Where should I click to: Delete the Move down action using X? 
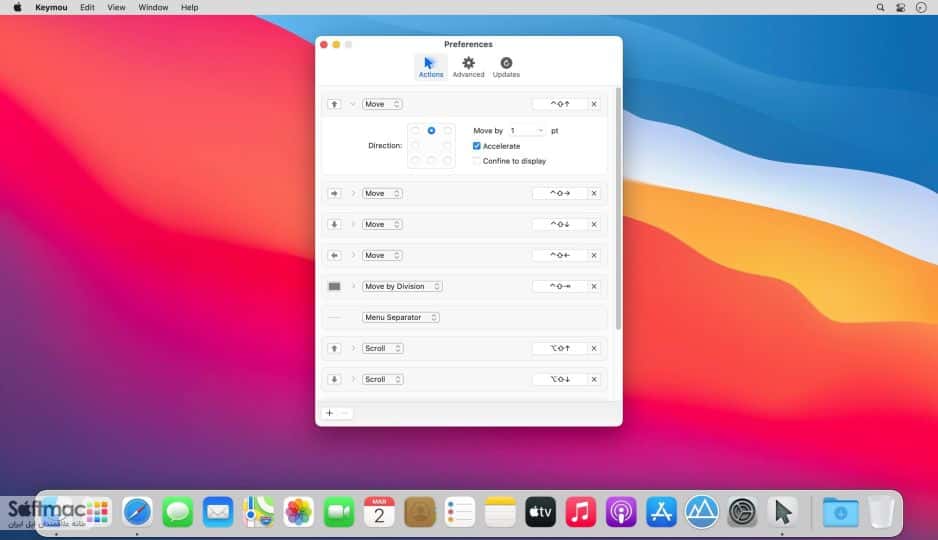point(594,224)
